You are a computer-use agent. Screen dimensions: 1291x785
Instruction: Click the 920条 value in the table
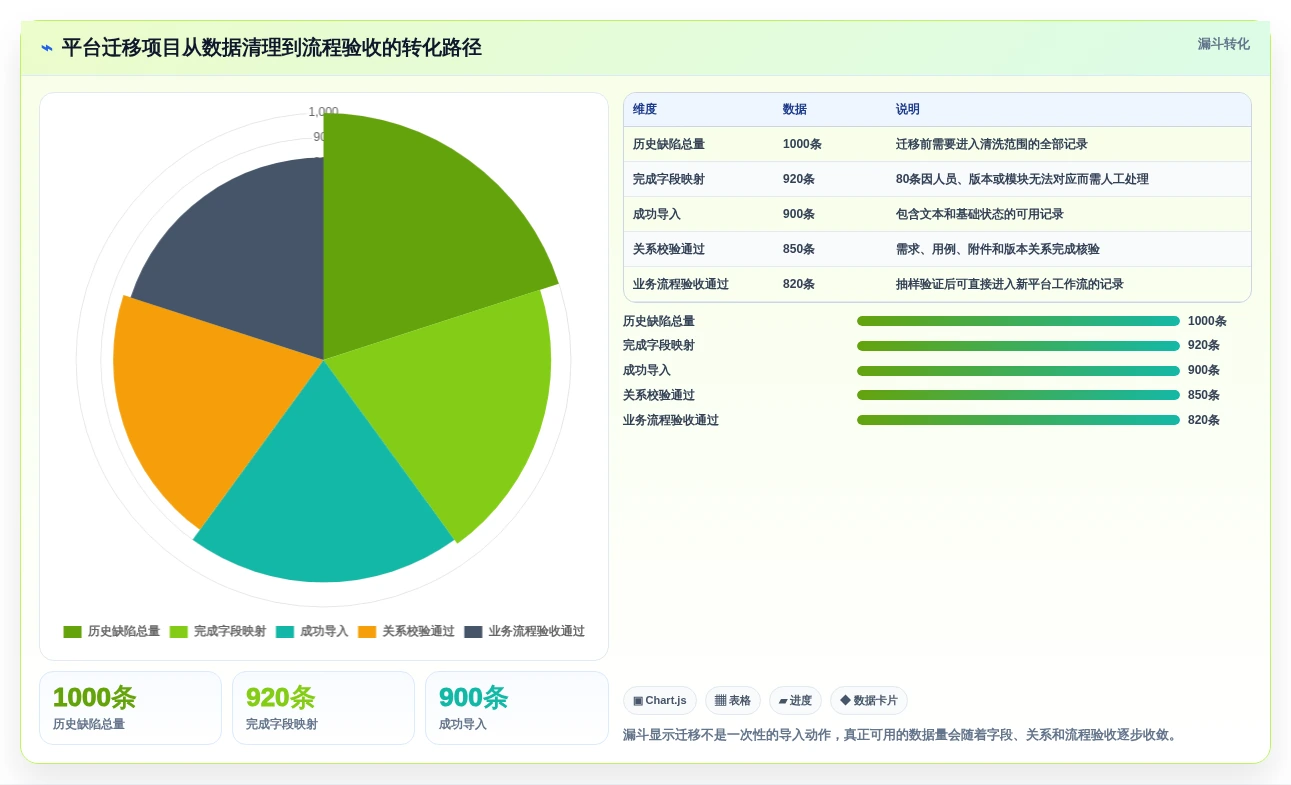coord(799,179)
